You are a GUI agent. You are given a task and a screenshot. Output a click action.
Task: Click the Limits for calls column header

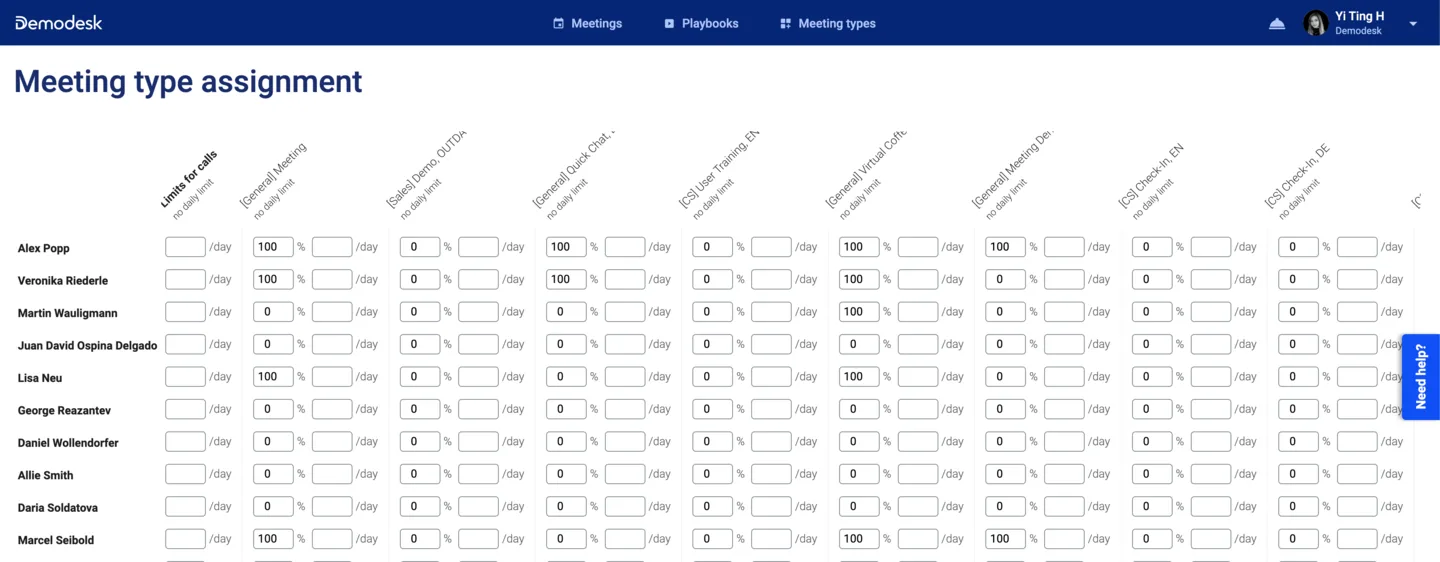[x=189, y=180]
